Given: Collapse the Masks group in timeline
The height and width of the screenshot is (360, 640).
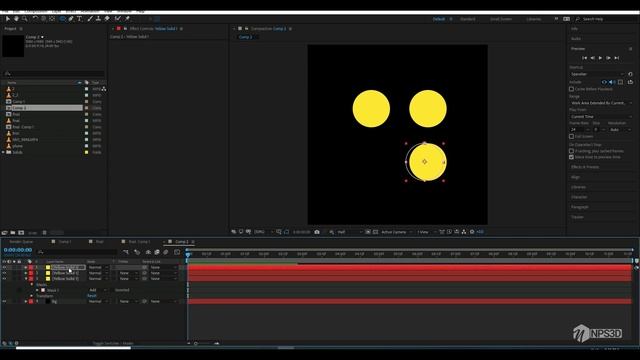Looking at the screenshot, I should (x=32, y=284).
